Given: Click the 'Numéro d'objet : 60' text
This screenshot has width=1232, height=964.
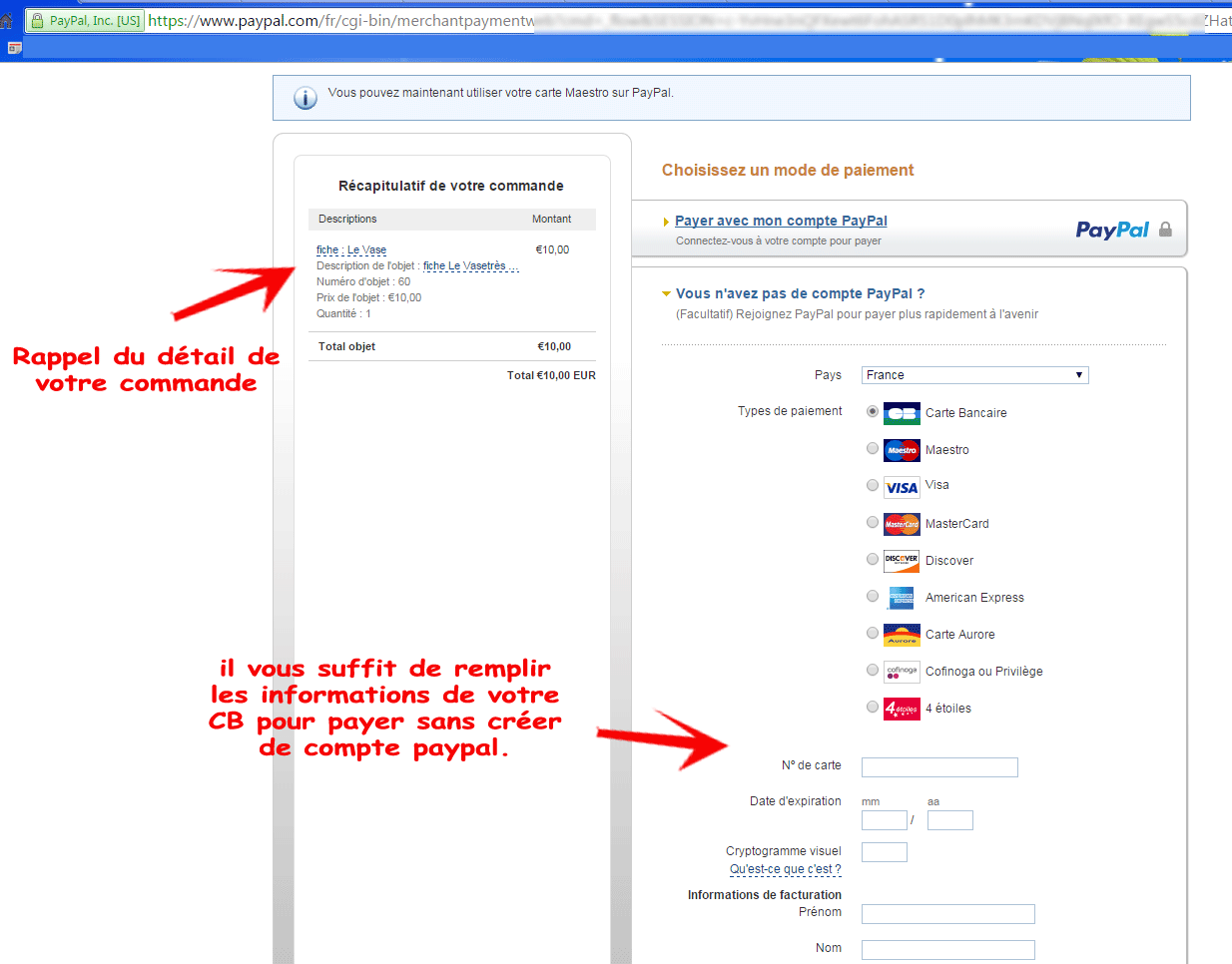Looking at the screenshot, I should pos(363,281).
